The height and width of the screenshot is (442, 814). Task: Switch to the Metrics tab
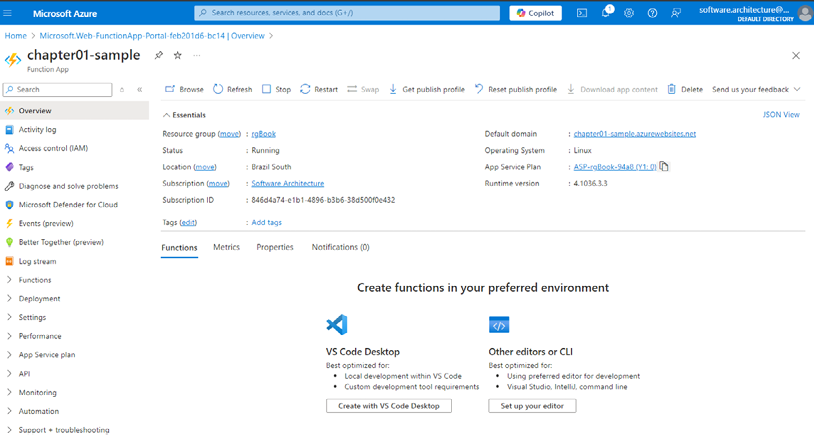pyautogui.click(x=226, y=247)
